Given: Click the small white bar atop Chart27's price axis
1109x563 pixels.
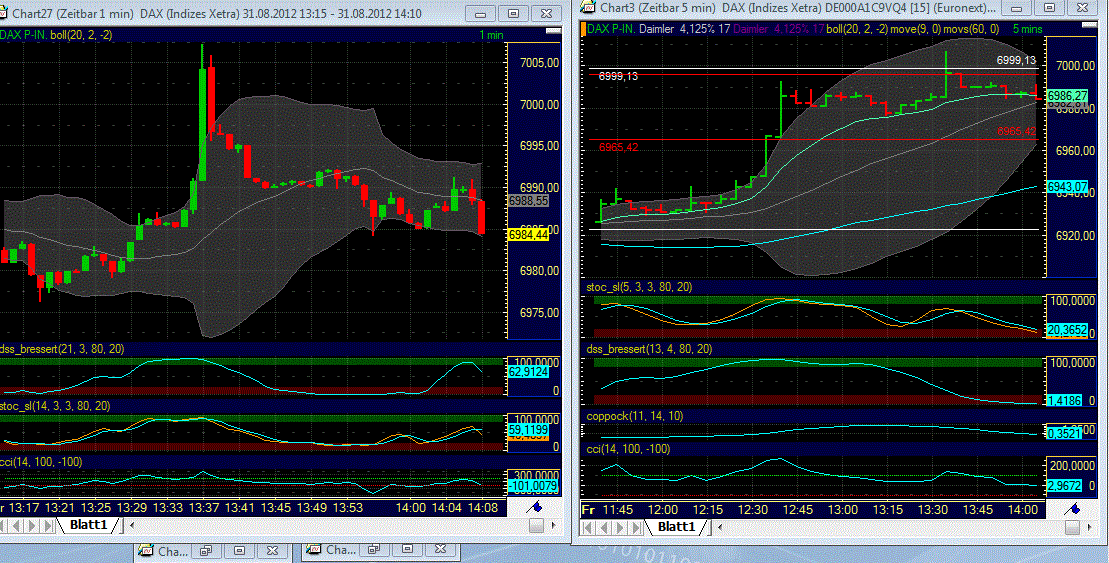Looking at the screenshot, I should coord(552,31).
